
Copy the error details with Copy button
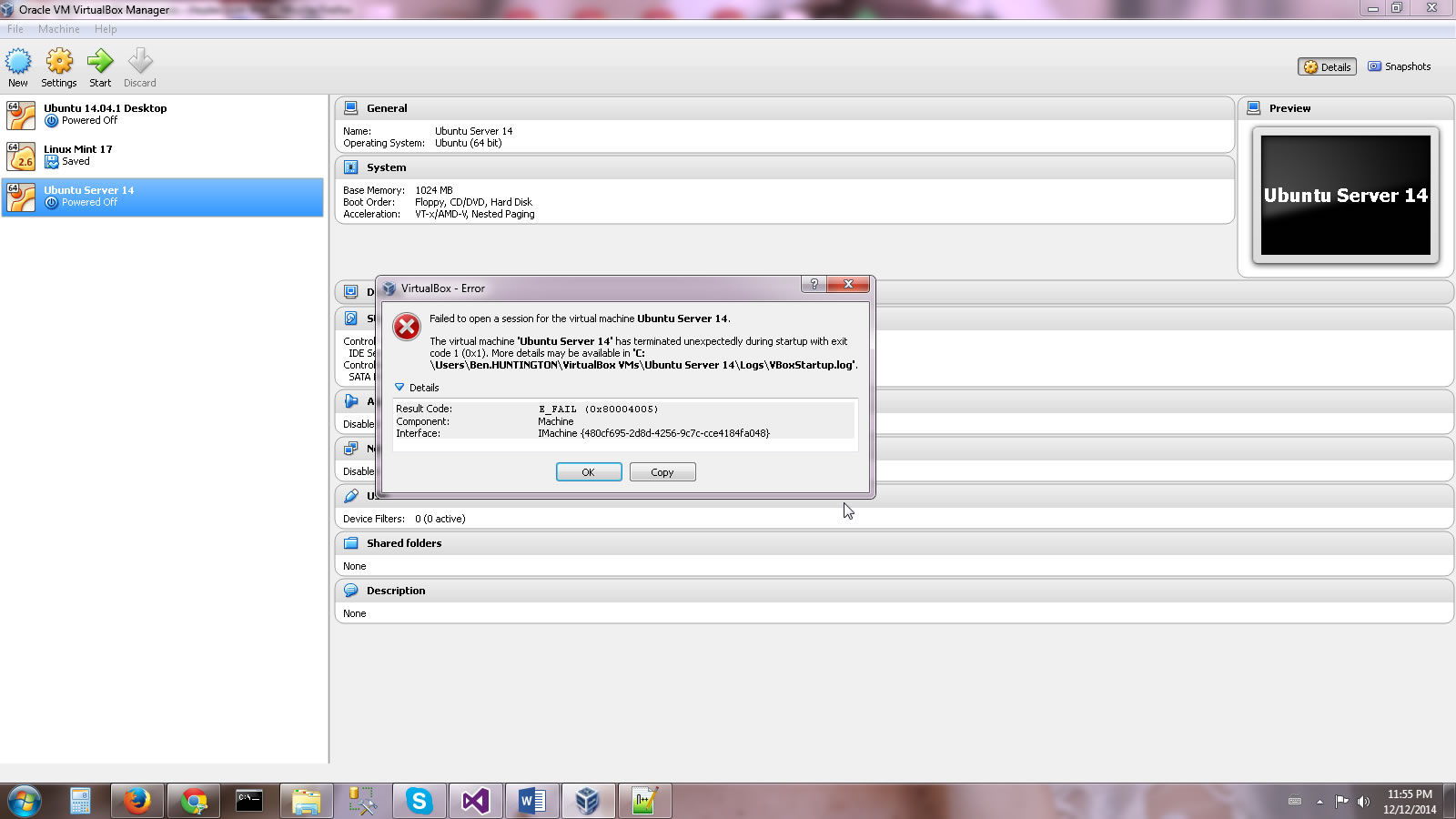coord(662,472)
